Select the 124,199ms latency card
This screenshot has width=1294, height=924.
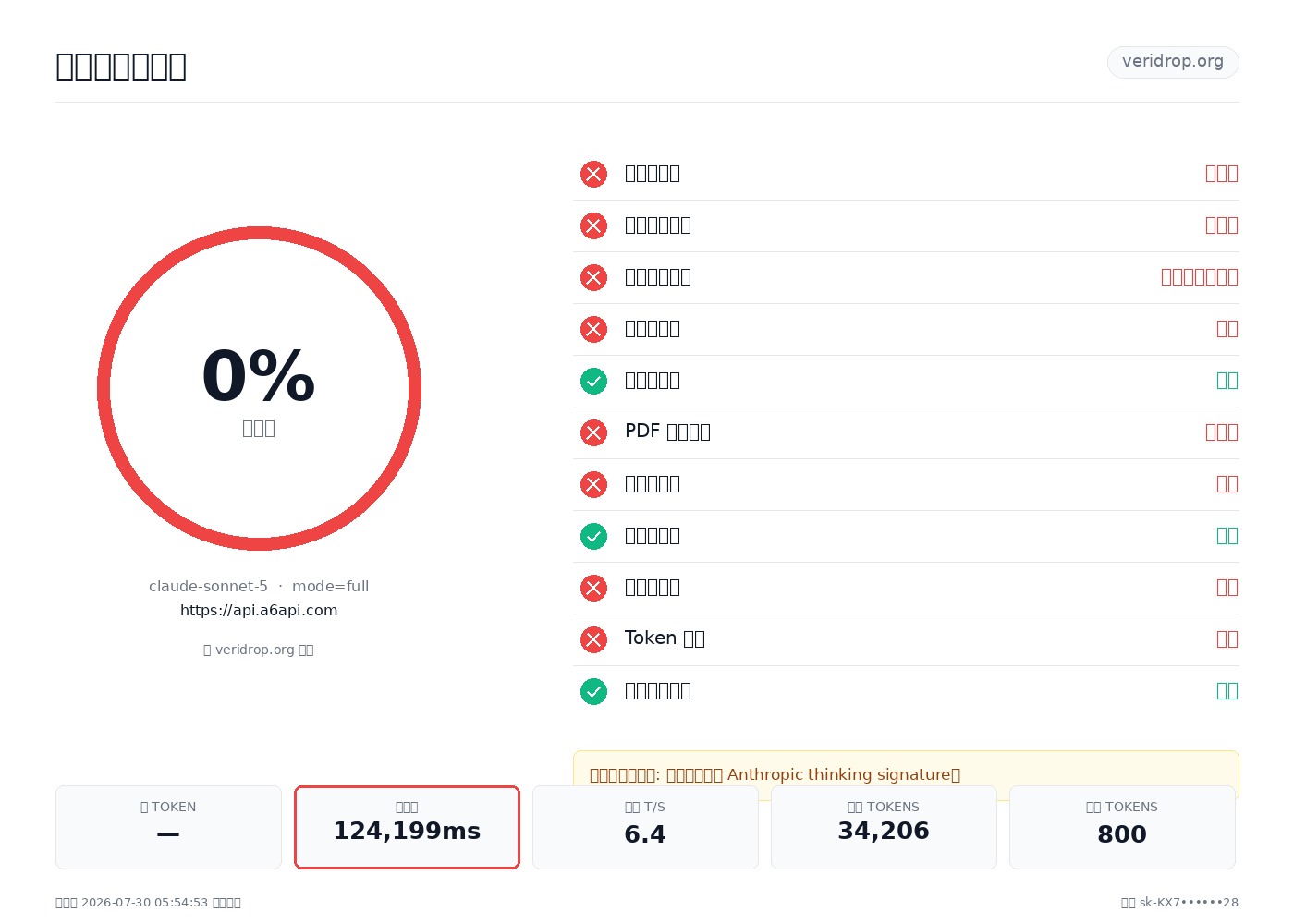407,827
